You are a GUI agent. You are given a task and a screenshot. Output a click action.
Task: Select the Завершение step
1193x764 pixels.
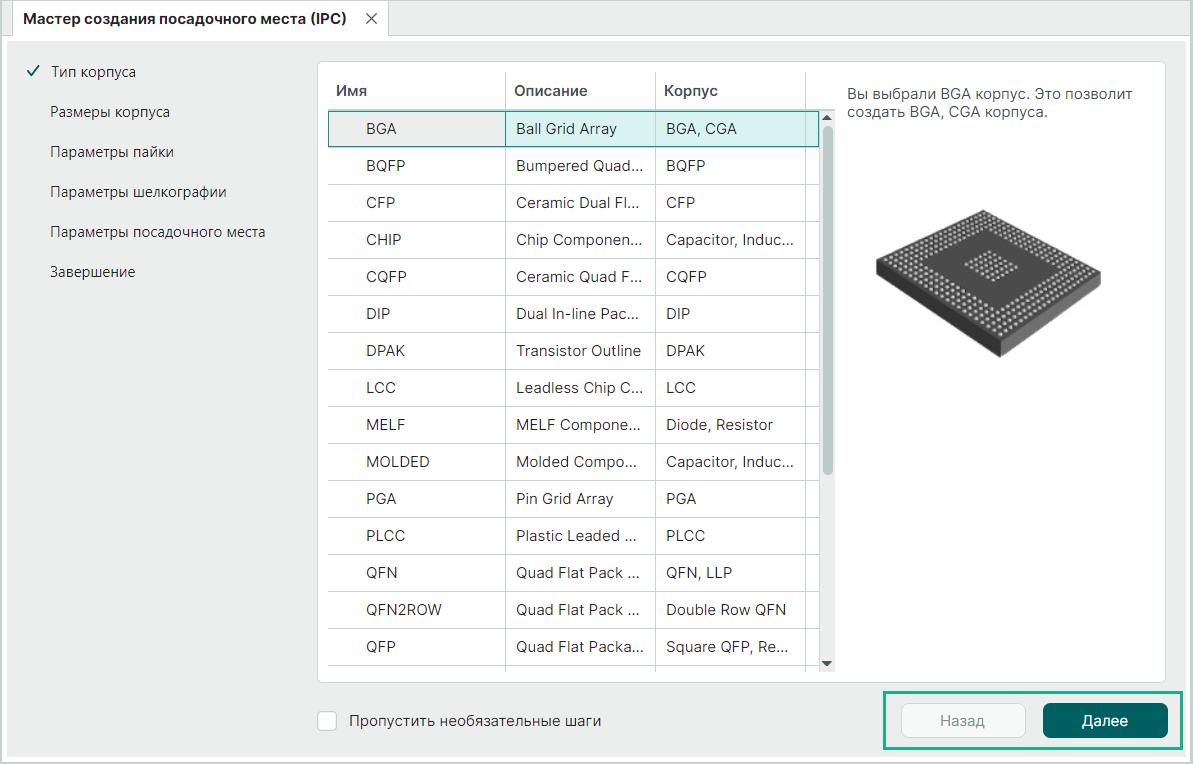[x=92, y=272]
